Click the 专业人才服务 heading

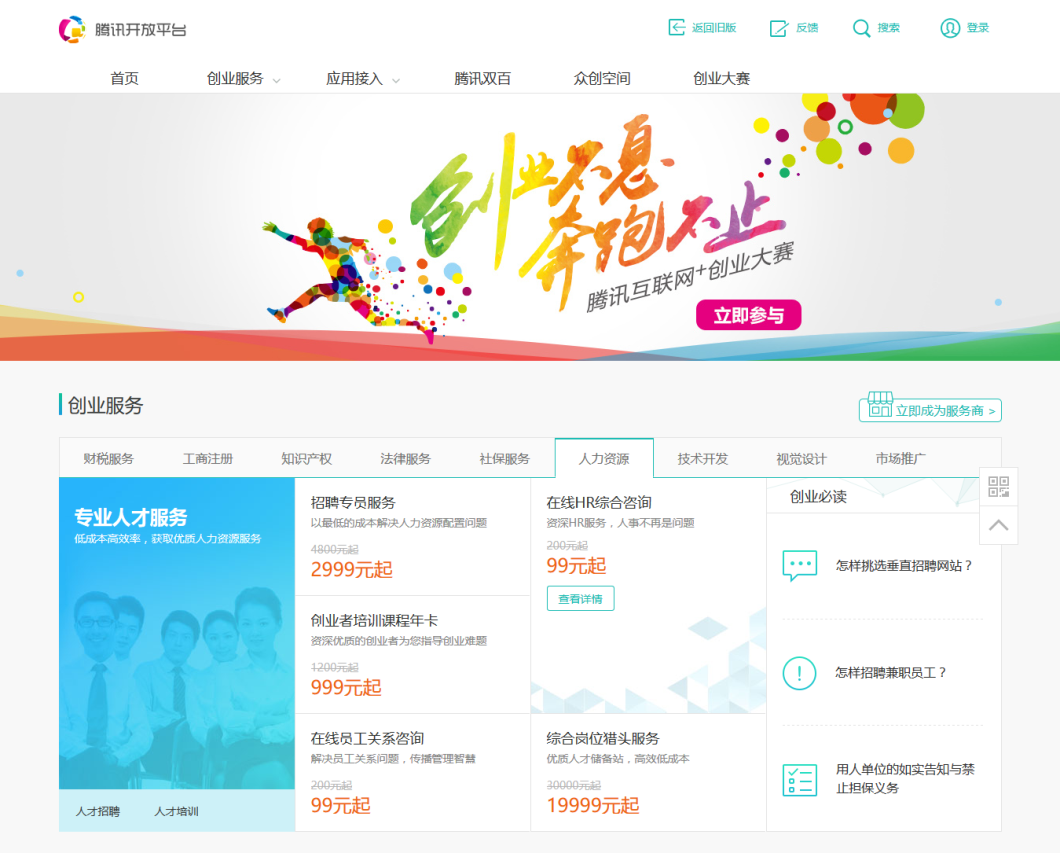click(x=130, y=517)
